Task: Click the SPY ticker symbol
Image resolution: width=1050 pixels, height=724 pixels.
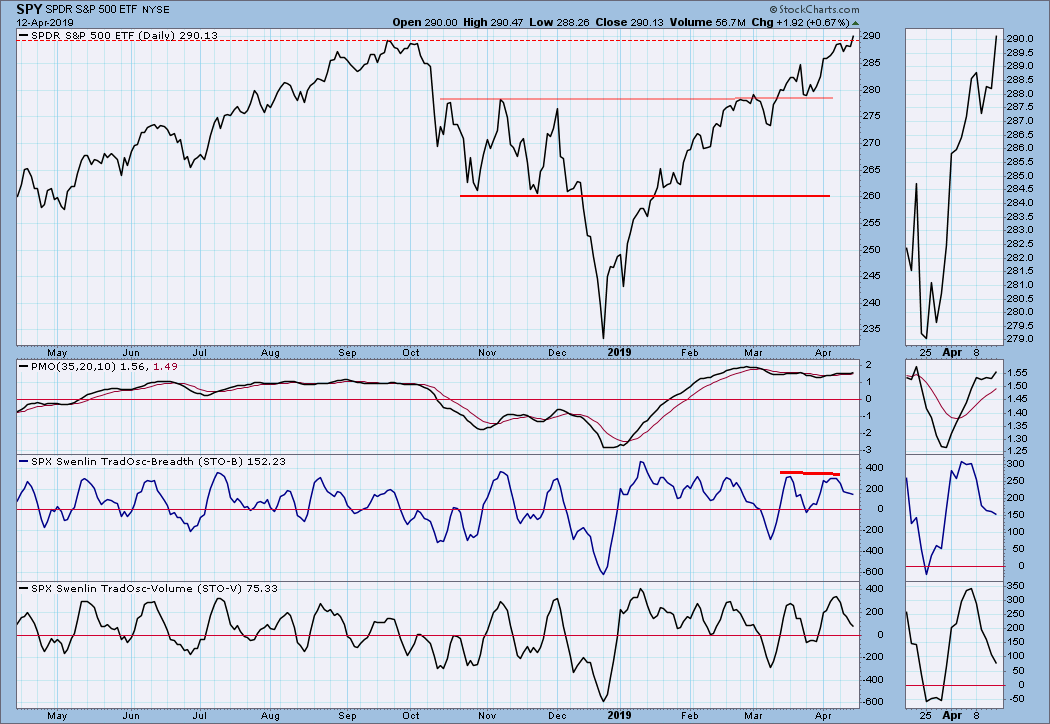Action: tap(30, 9)
